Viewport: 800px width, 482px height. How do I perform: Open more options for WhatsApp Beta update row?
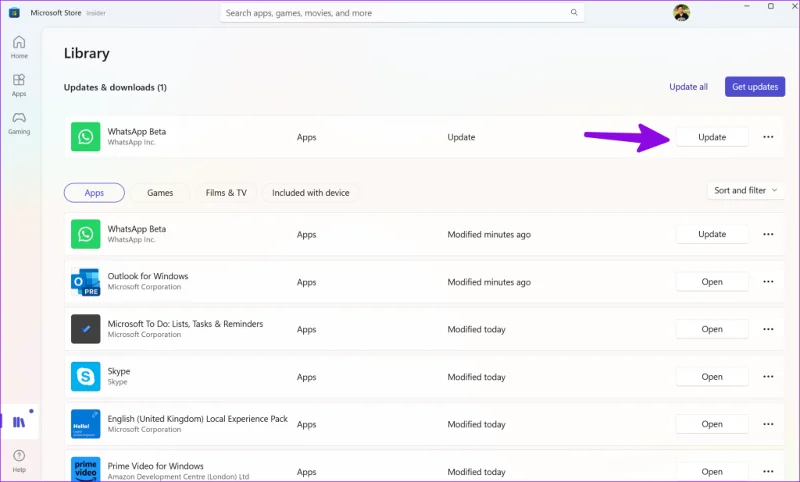768,137
